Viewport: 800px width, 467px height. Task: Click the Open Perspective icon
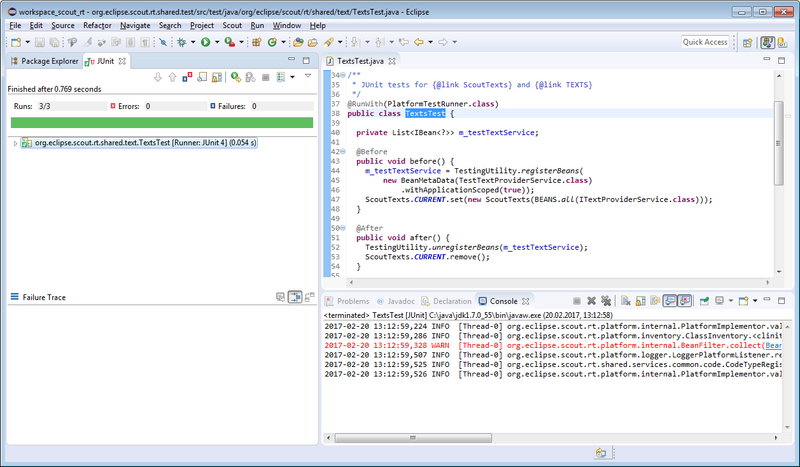(x=747, y=43)
